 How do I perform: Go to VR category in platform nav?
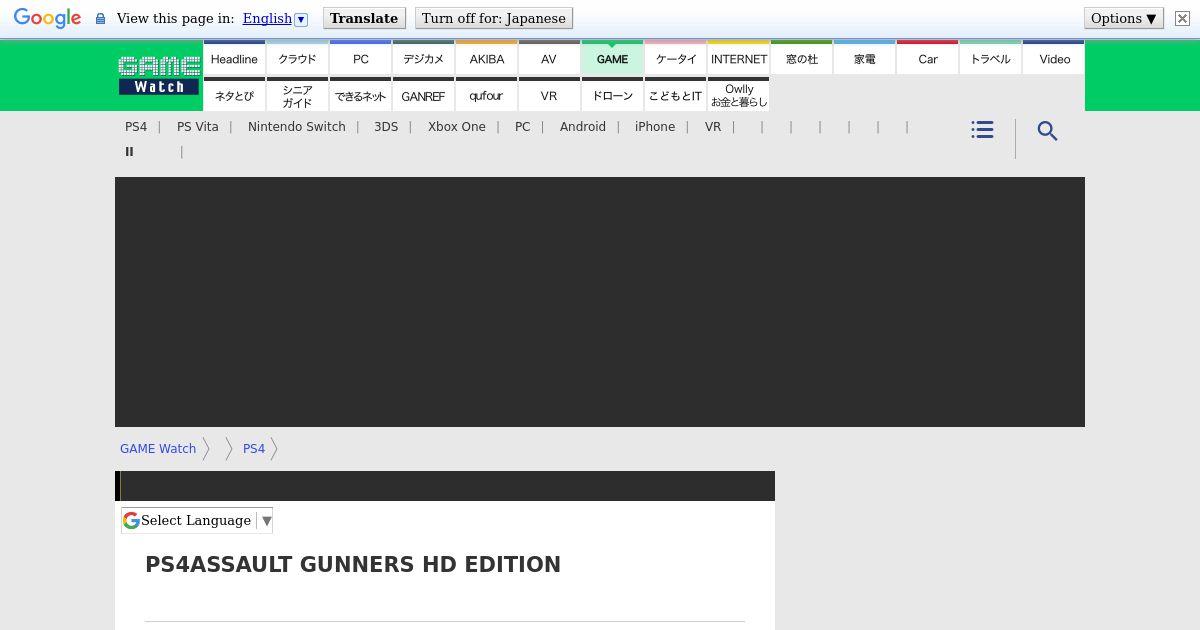tap(713, 127)
